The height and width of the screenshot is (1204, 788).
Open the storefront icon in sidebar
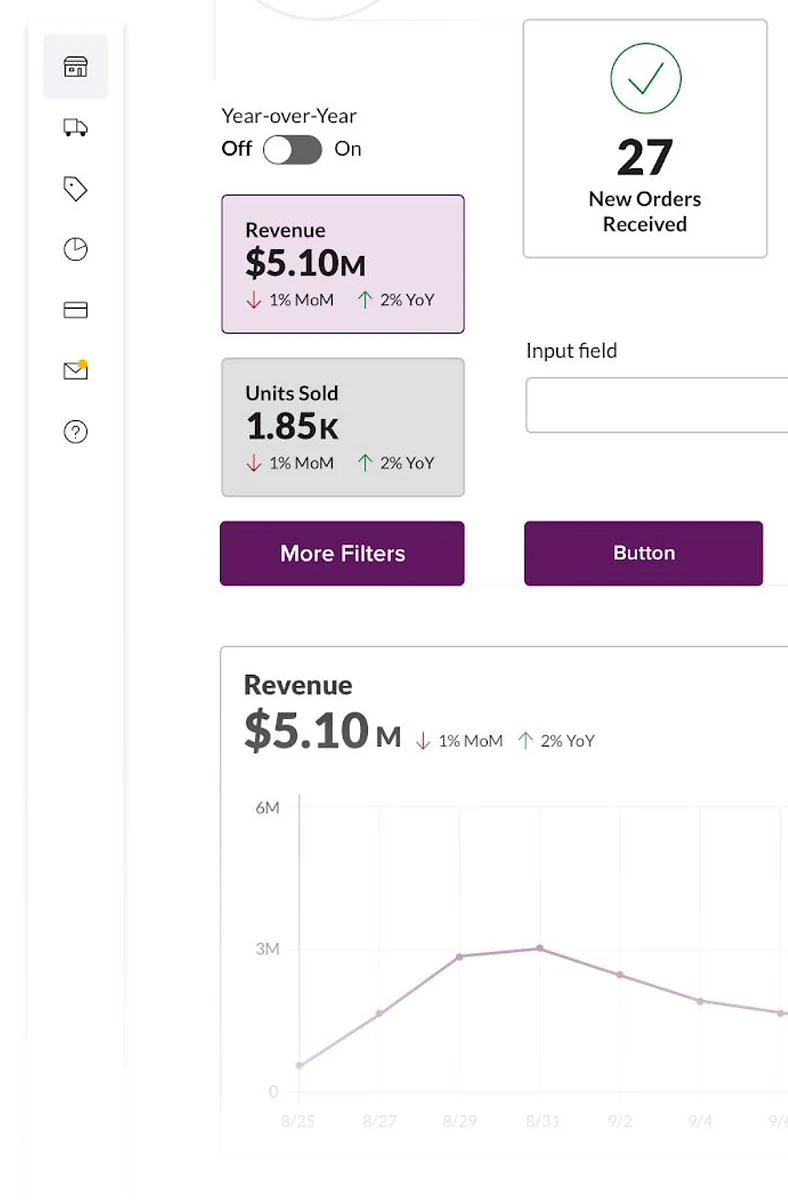click(x=76, y=66)
